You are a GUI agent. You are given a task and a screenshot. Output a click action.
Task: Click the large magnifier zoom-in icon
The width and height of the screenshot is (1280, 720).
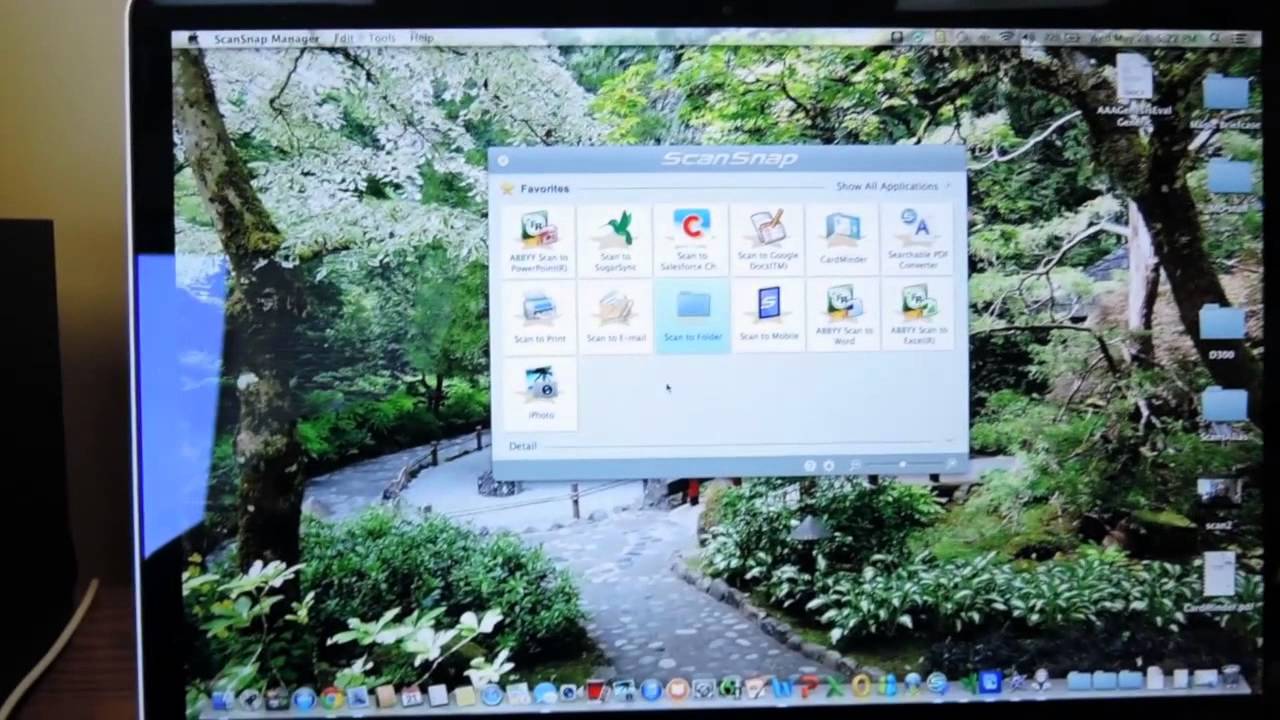click(x=950, y=465)
